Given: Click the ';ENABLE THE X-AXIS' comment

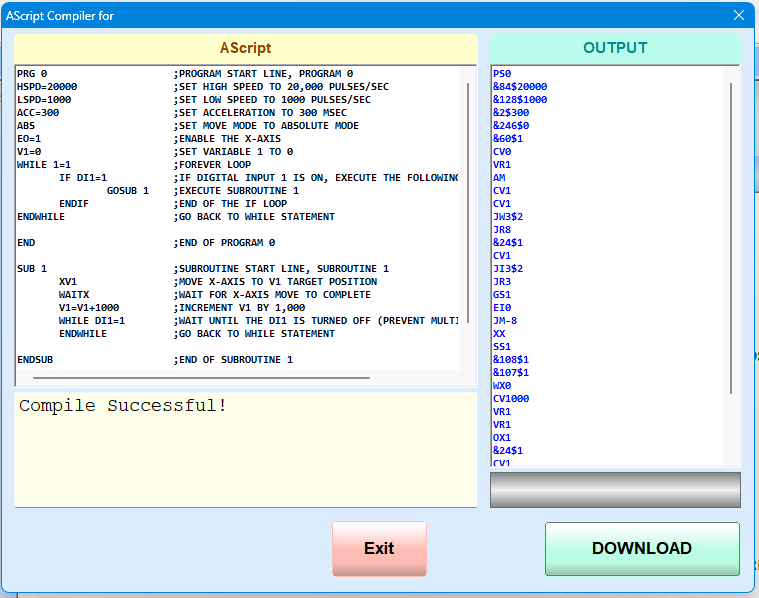Looking at the screenshot, I should [228, 139].
